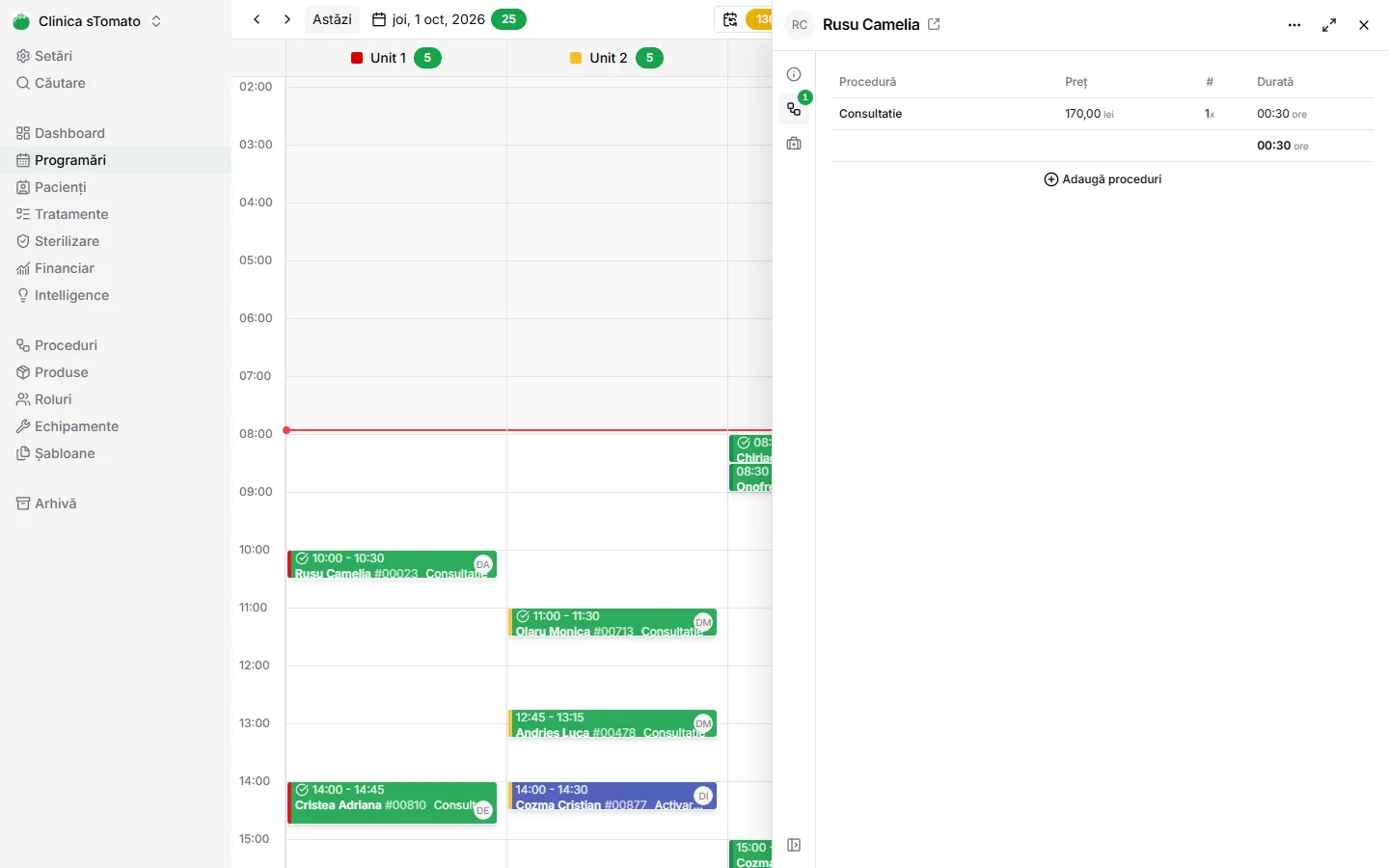Screen dimensions: 1389x868
Task: Click Adaugă proceduri button
Action: pyautogui.click(x=1103, y=179)
